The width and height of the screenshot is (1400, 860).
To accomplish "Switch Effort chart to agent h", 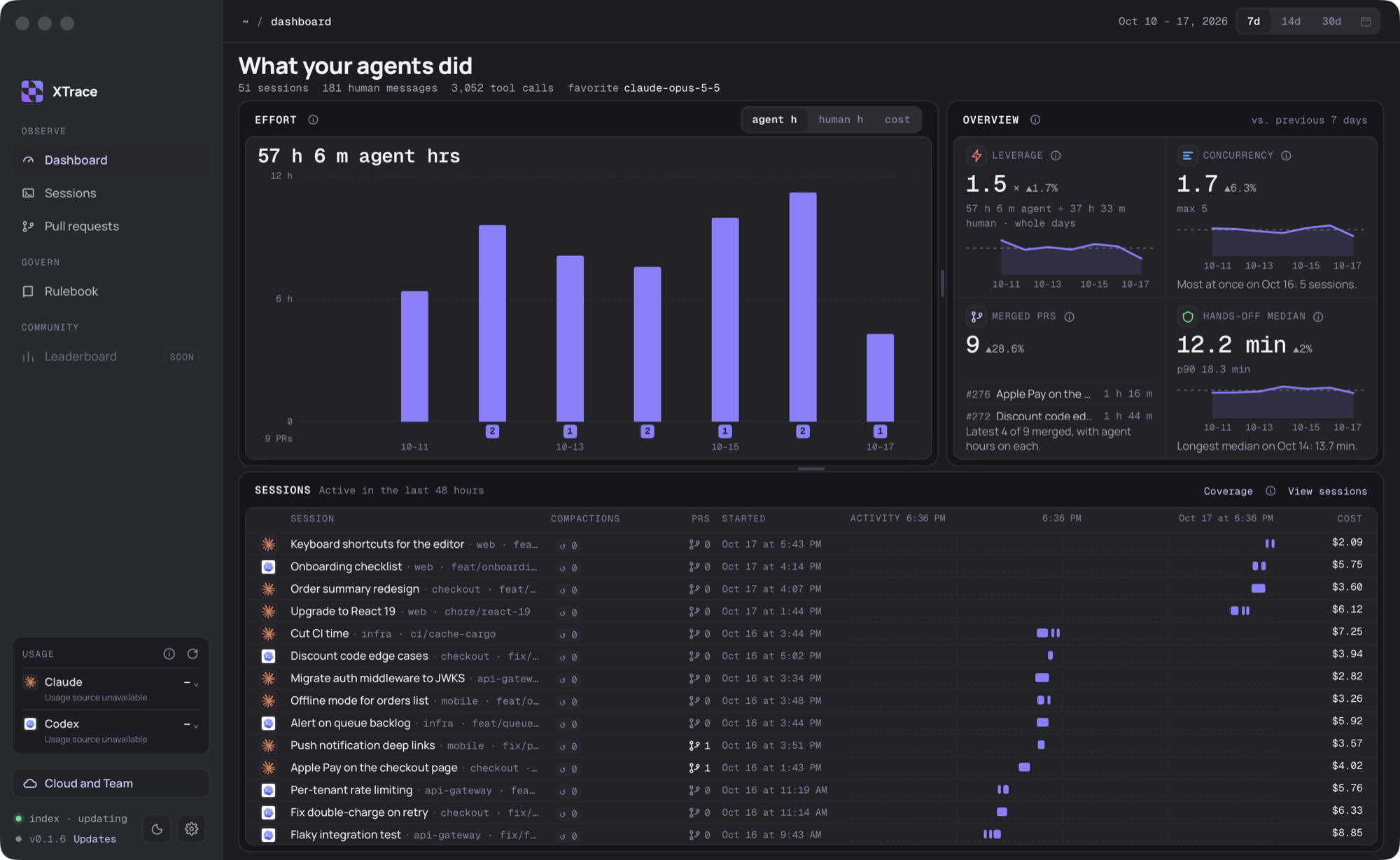I will tap(774, 120).
